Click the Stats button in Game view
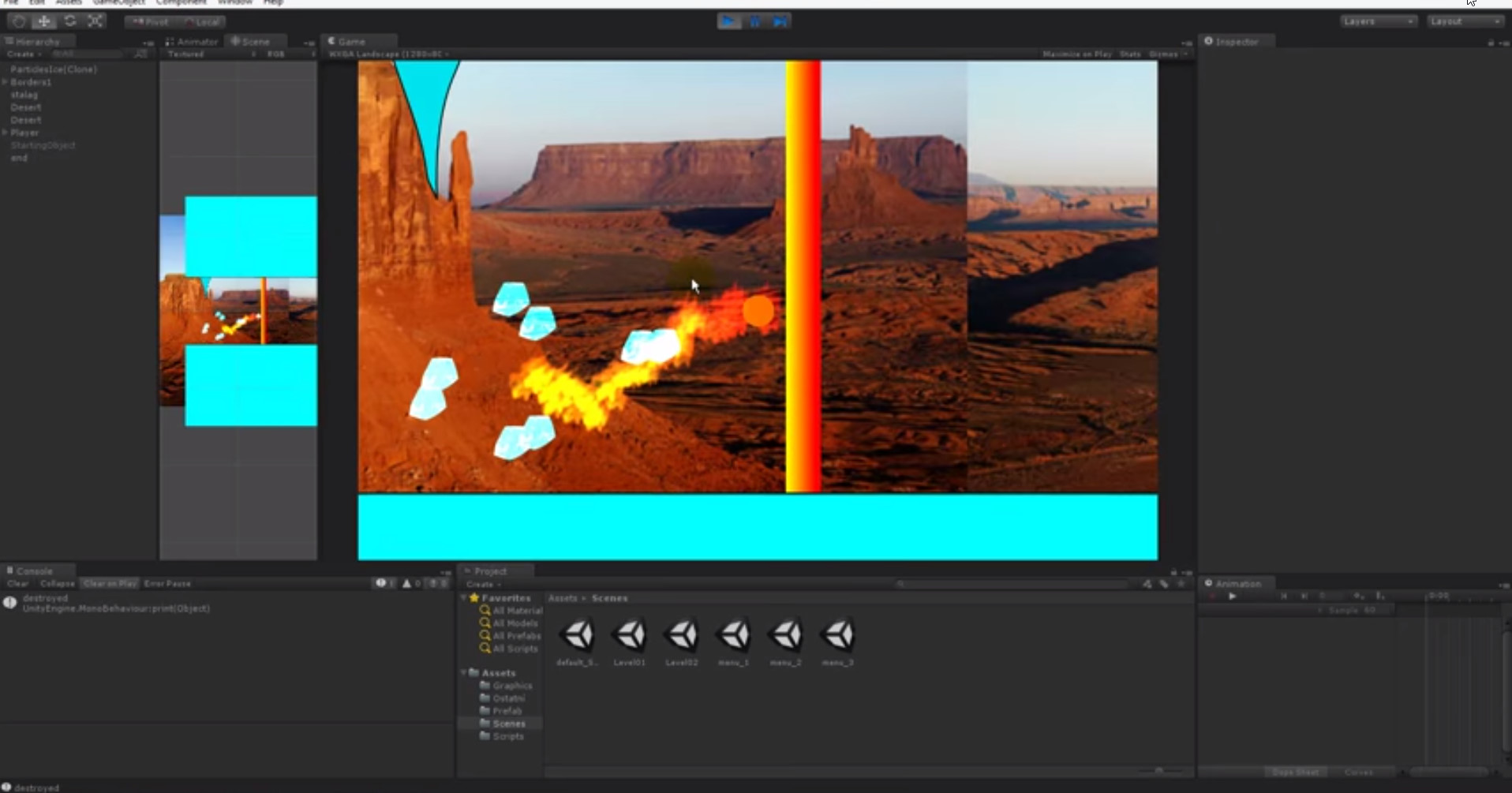 coord(1130,54)
